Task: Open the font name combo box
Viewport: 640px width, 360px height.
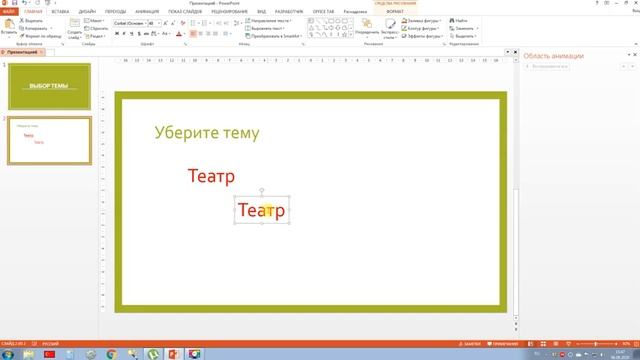Action: [130, 23]
